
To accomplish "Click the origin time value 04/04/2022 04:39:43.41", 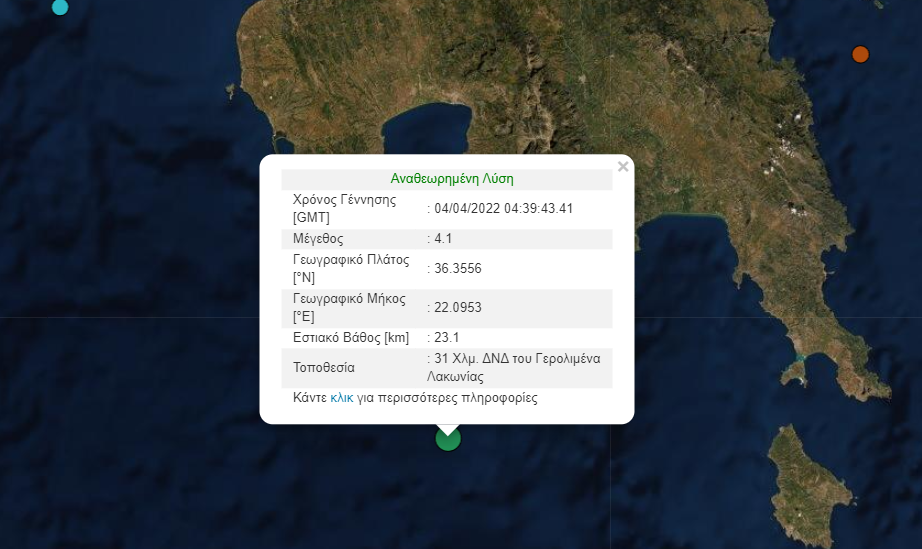I will (503, 209).
